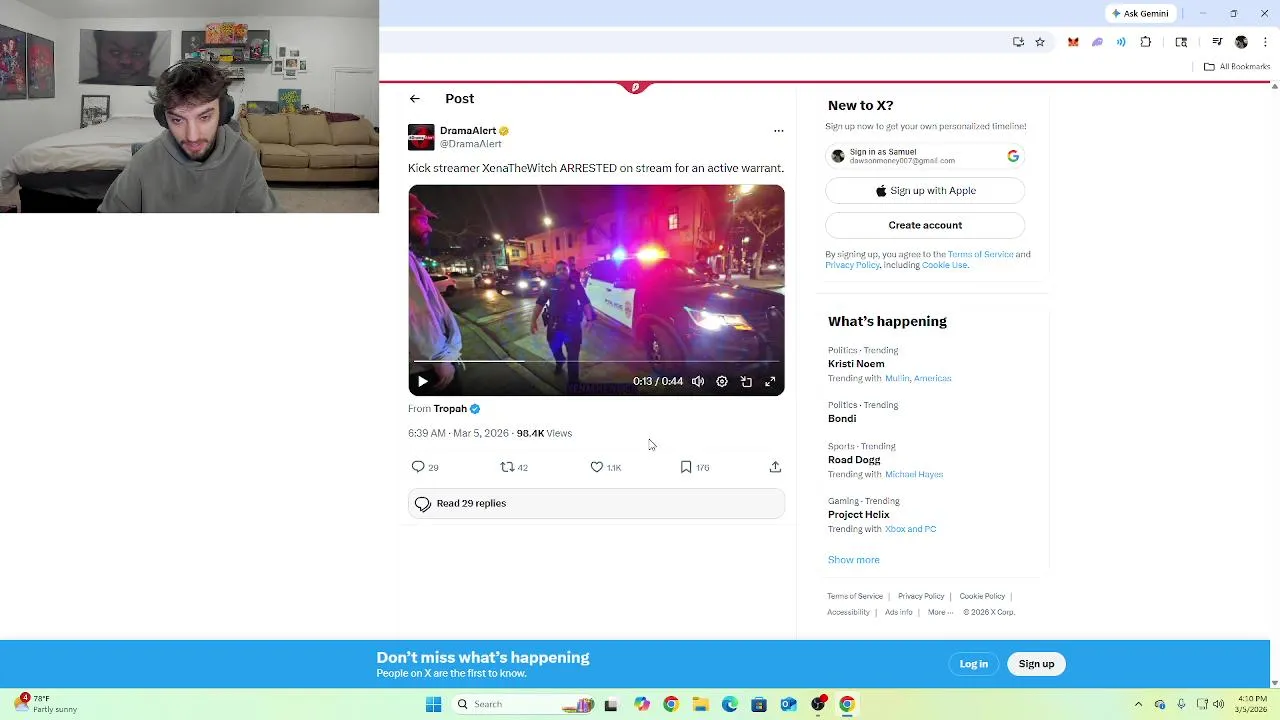Viewport: 1280px width, 720px height.
Task: Bookmark the post with 176 bookmarks
Action: pos(694,467)
